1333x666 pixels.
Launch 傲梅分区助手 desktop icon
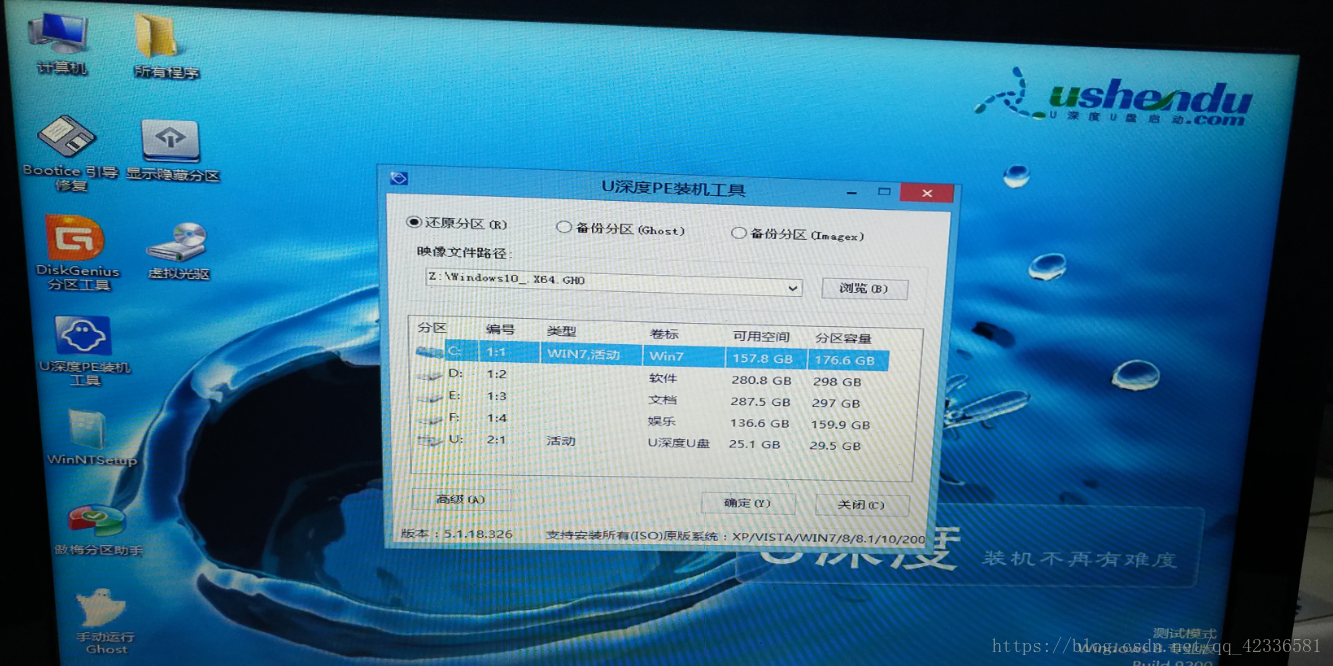[98, 531]
